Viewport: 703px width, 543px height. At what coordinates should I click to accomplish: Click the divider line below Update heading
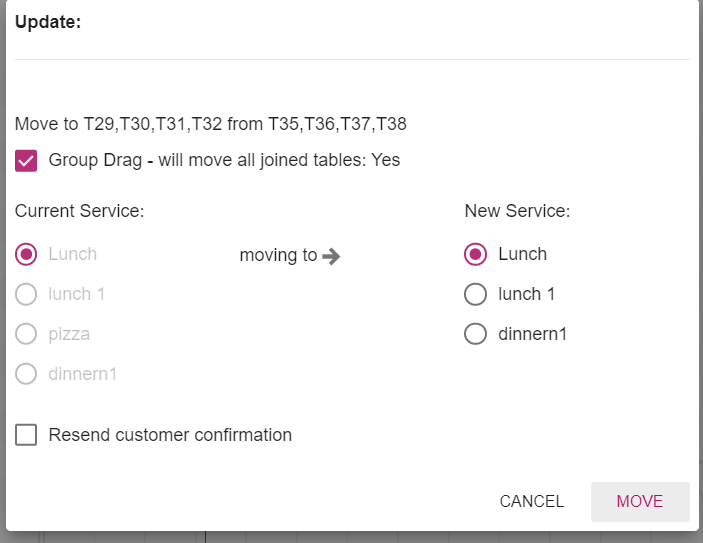(352, 60)
